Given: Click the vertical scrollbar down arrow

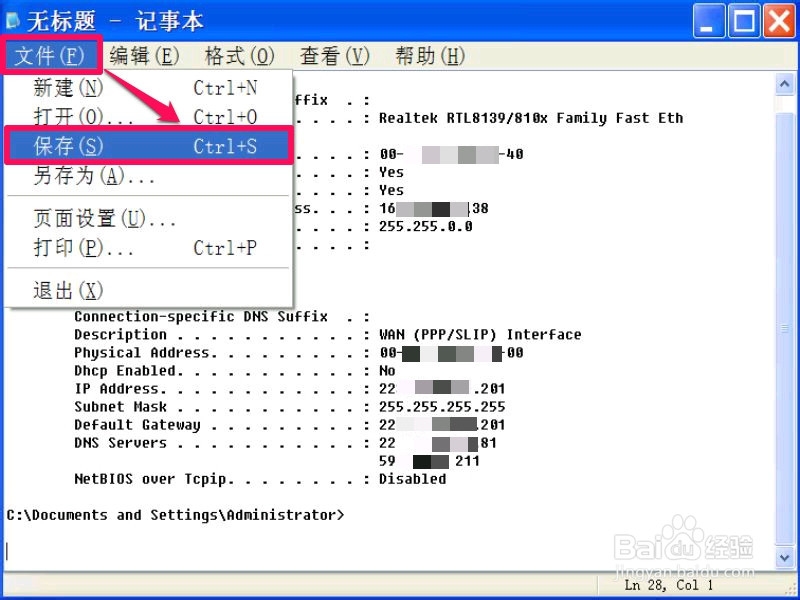Looking at the screenshot, I should coord(785,557).
